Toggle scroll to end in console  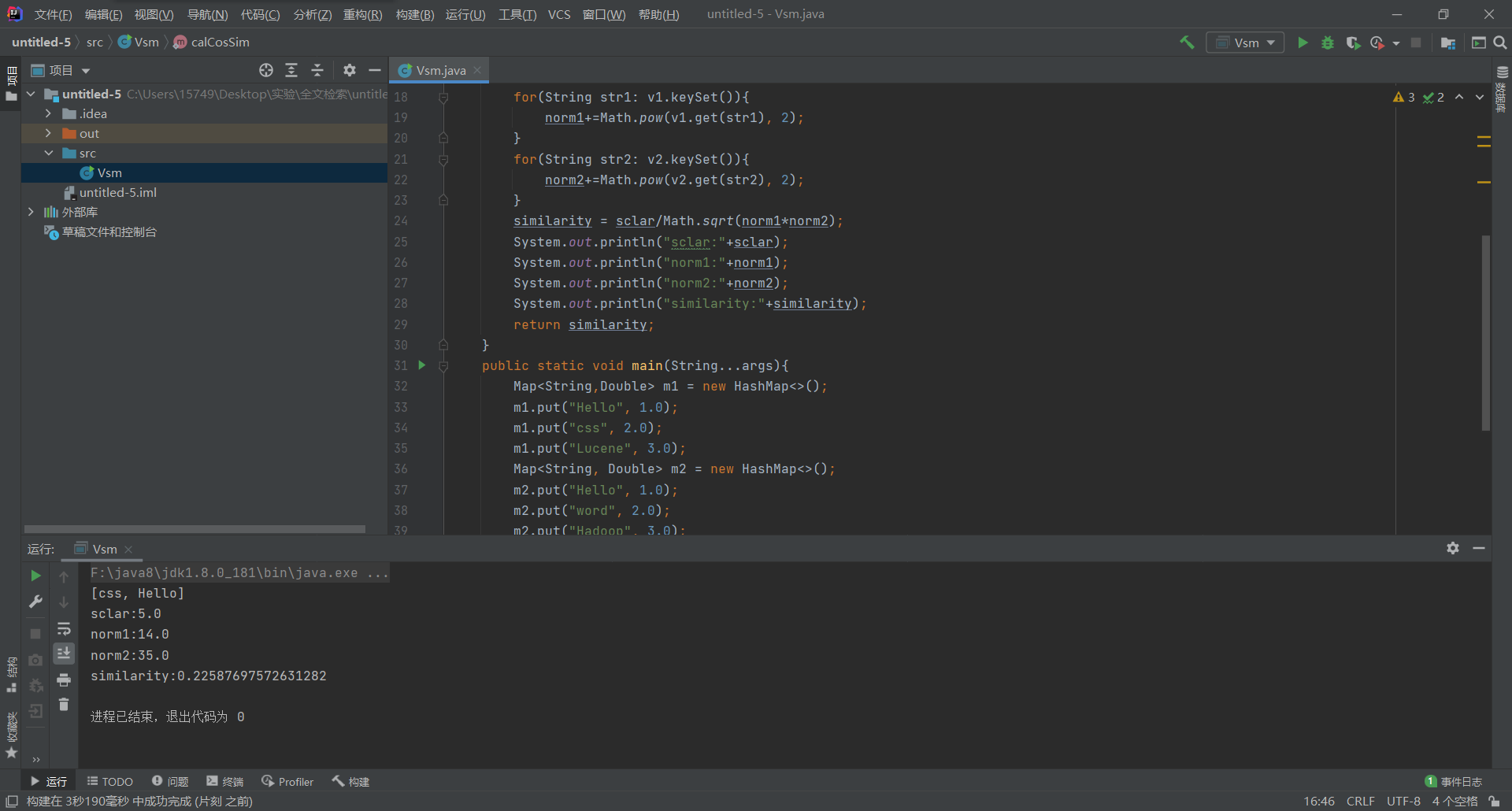64,654
